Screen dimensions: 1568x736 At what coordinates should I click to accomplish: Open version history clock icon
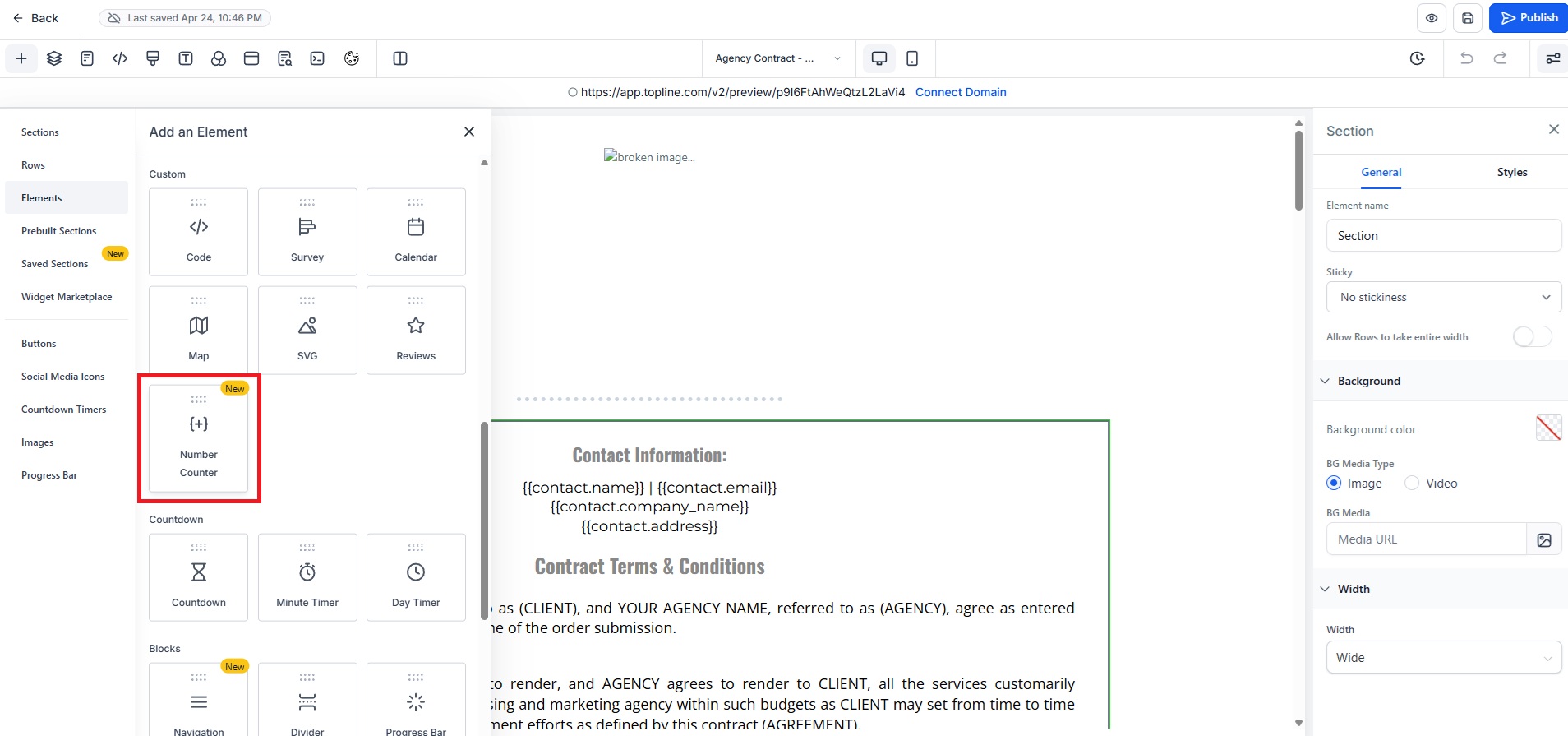[x=1417, y=58]
